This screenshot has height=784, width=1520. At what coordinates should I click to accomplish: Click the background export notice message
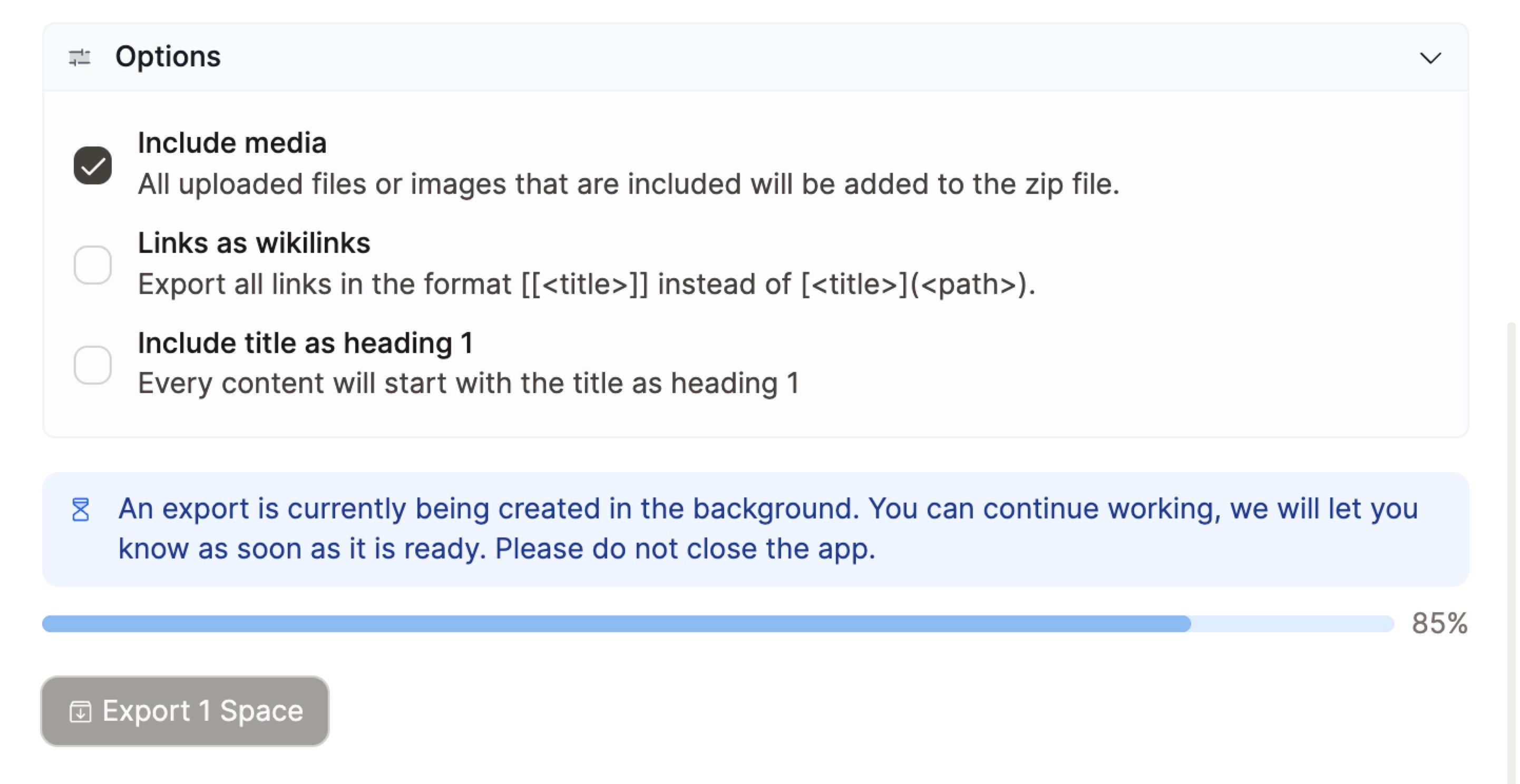click(x=767, y=528)
